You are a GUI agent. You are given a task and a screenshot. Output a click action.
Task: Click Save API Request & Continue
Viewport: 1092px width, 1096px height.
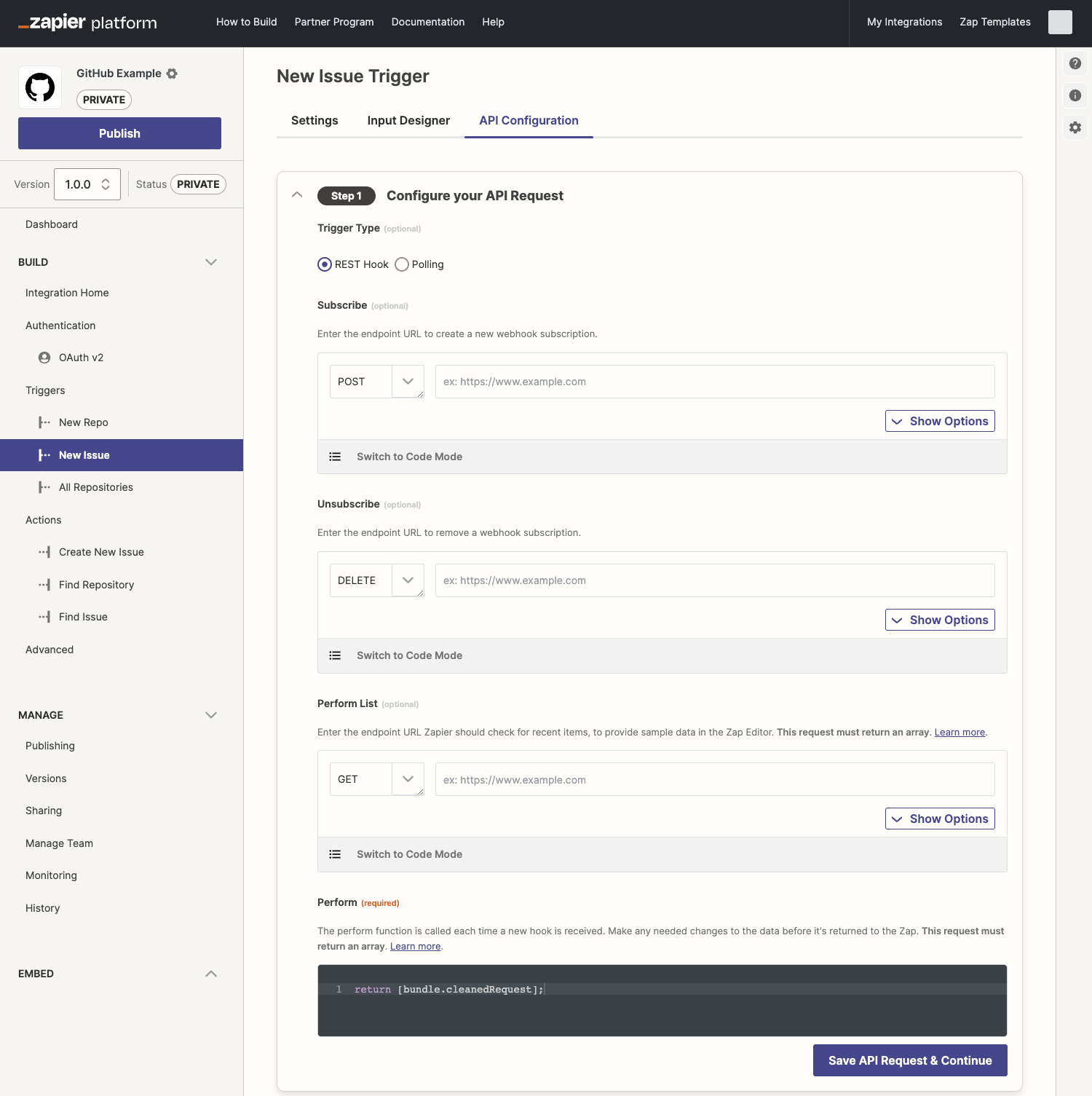(x=910, y=1060)
